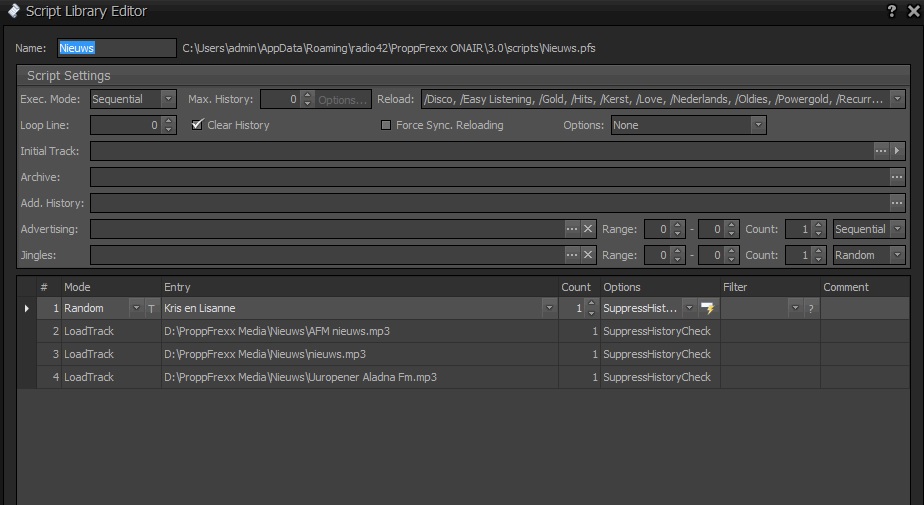This screenshot has height=505, width=924.
Task: Open the Jingles Random order dropdown
Action: (897, 255)
